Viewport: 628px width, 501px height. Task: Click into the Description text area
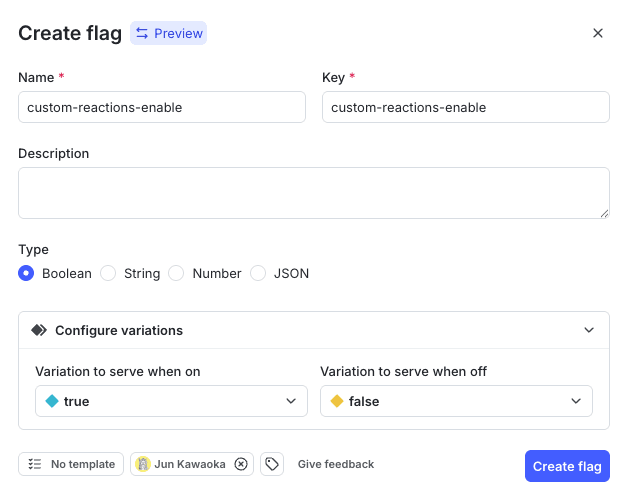313,193
